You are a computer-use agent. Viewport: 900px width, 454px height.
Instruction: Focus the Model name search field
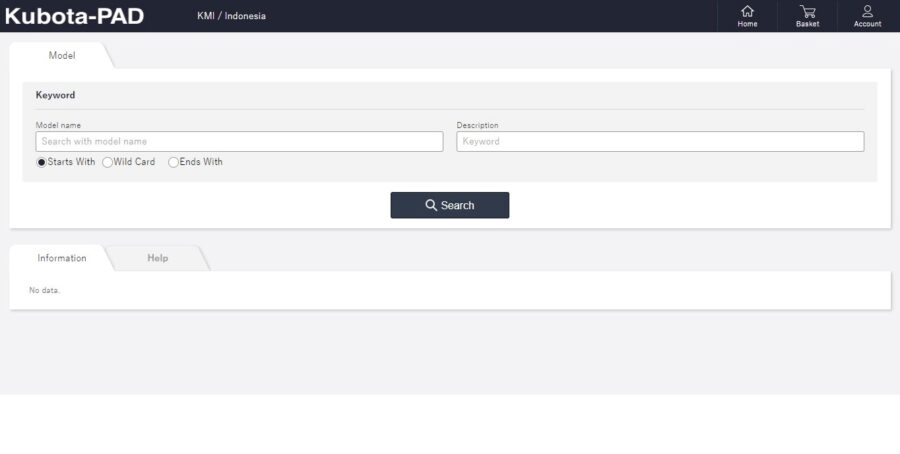pos(239,142)
